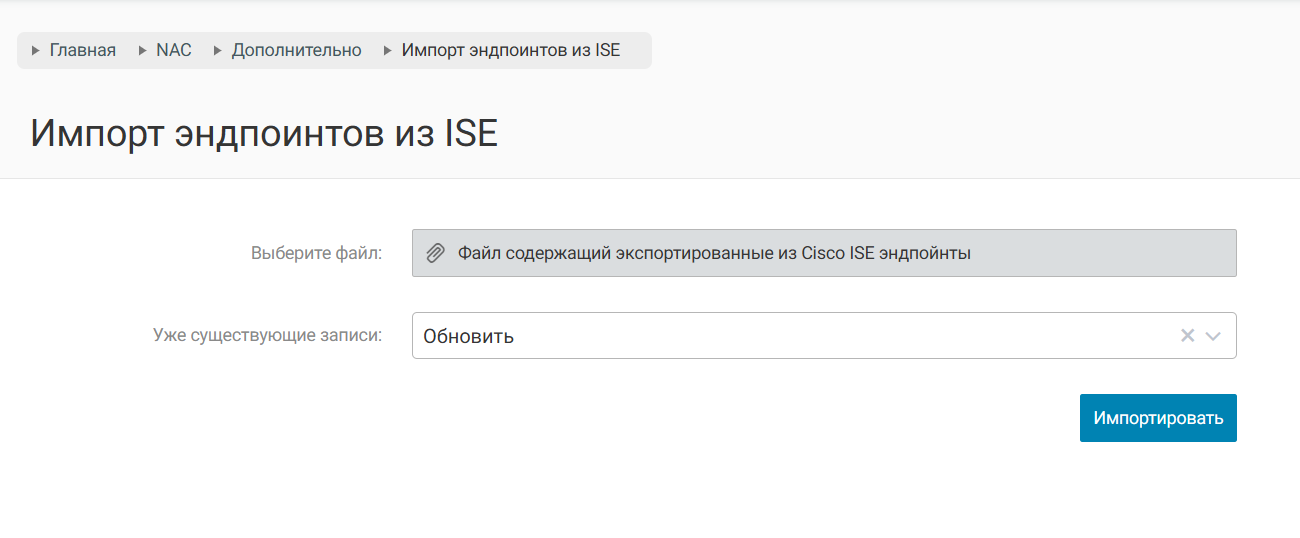Click the "Выберите файл:" label
Image resolution: width=1300 pixels, height=538 pixels.
pyautogui.click(x=316, y=253)
